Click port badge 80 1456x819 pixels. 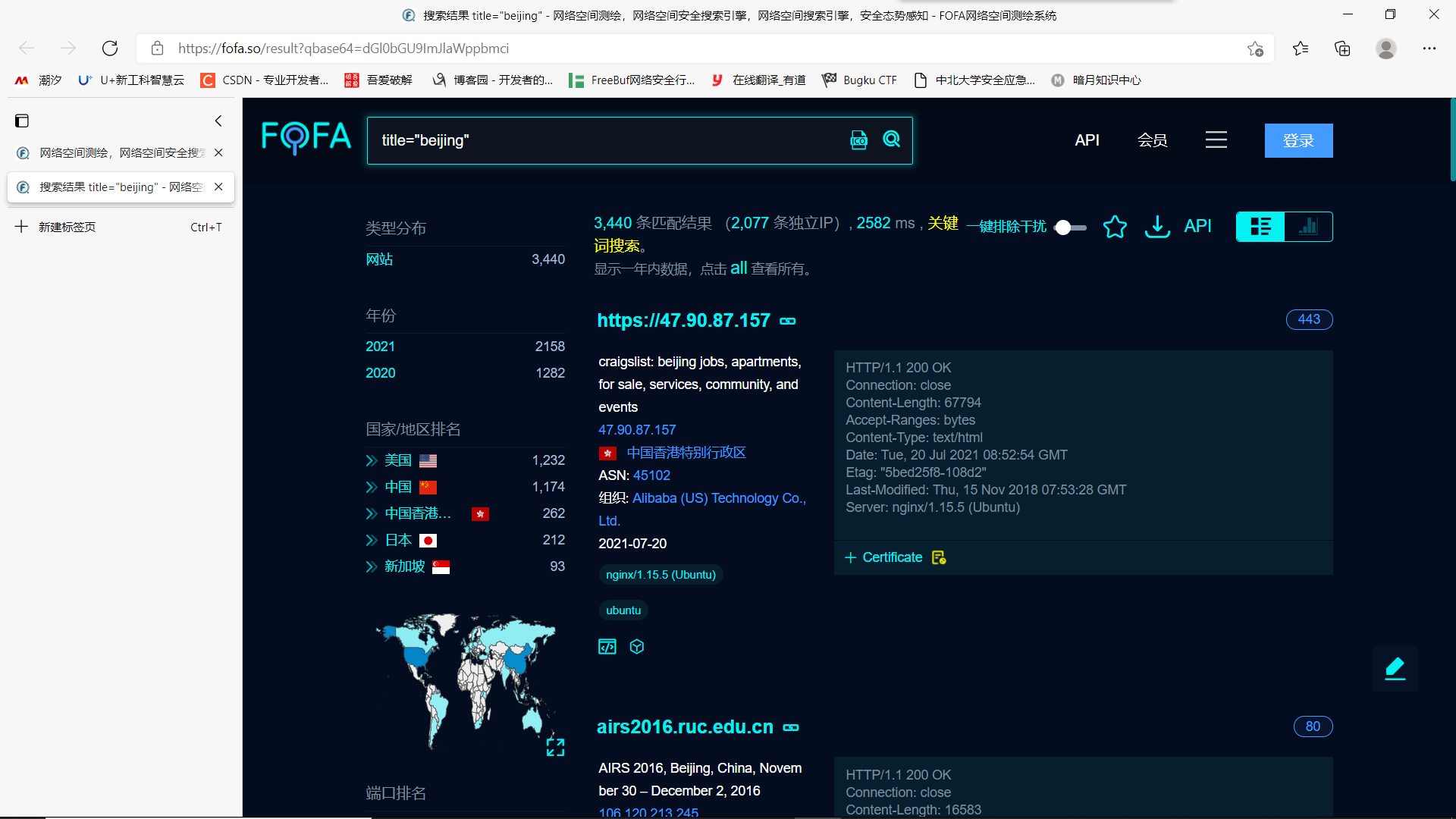pyautogui.click(x=1313, y=726)
